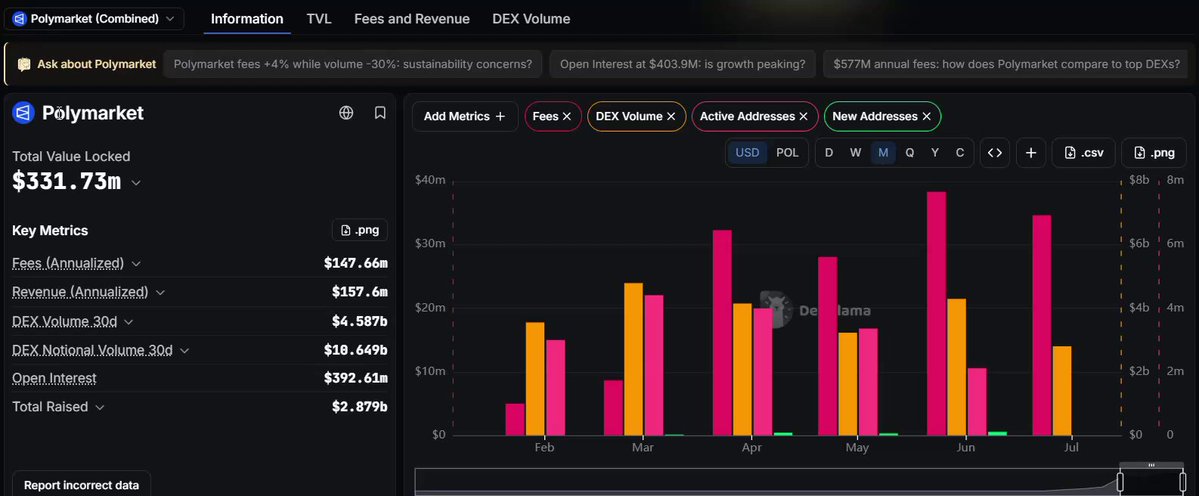Viewport: 1199px width, 496px height.
Task: Expand Total Raised details
Action: [x=99, y=407]
